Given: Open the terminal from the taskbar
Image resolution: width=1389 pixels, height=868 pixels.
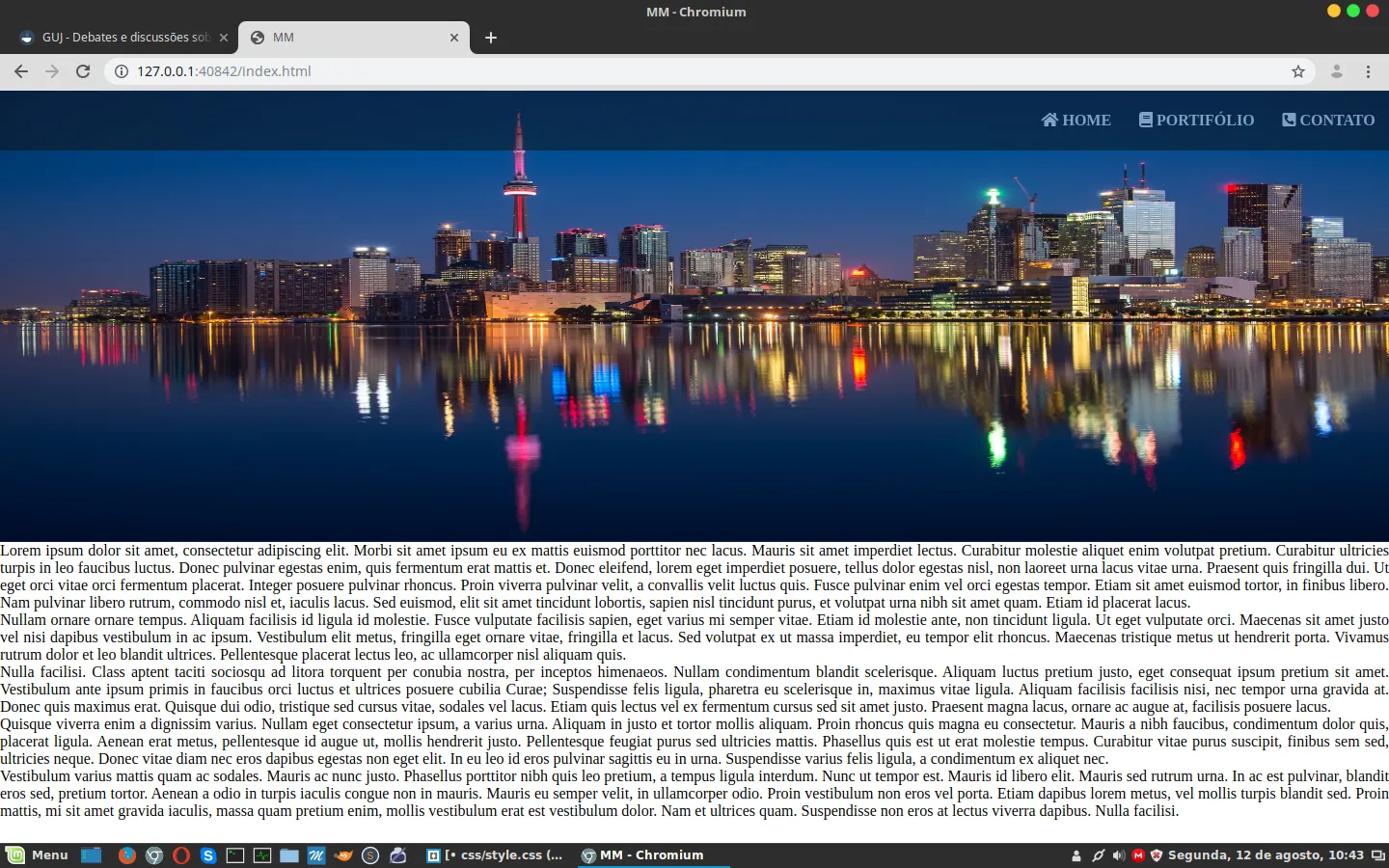Looking at the screenshot, I should click(x=235, y=855).
